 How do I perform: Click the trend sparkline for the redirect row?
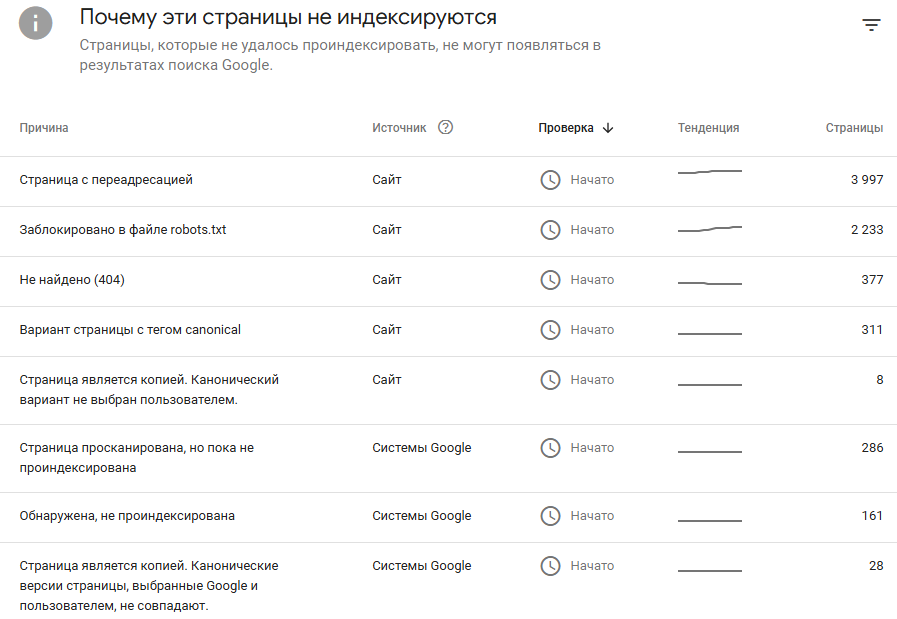[710, 173]
